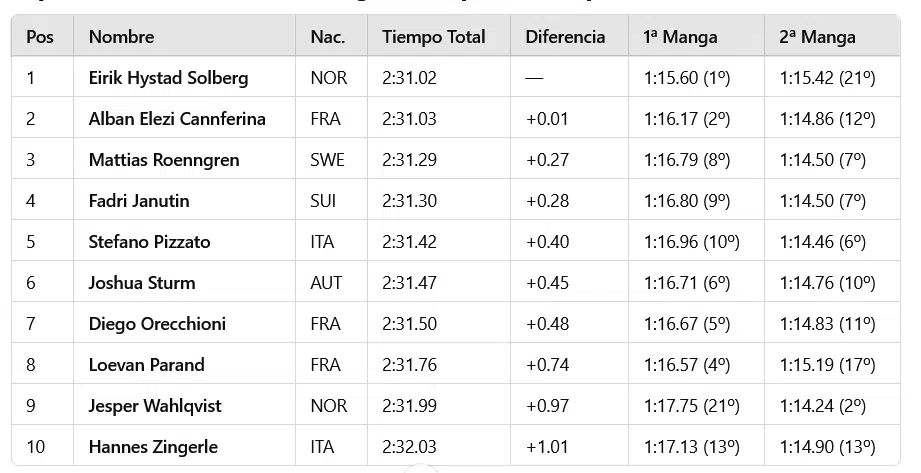Select the name Eirik Hystad Solberg
This screenshot has height=473, width=921.
coord(168,78)
